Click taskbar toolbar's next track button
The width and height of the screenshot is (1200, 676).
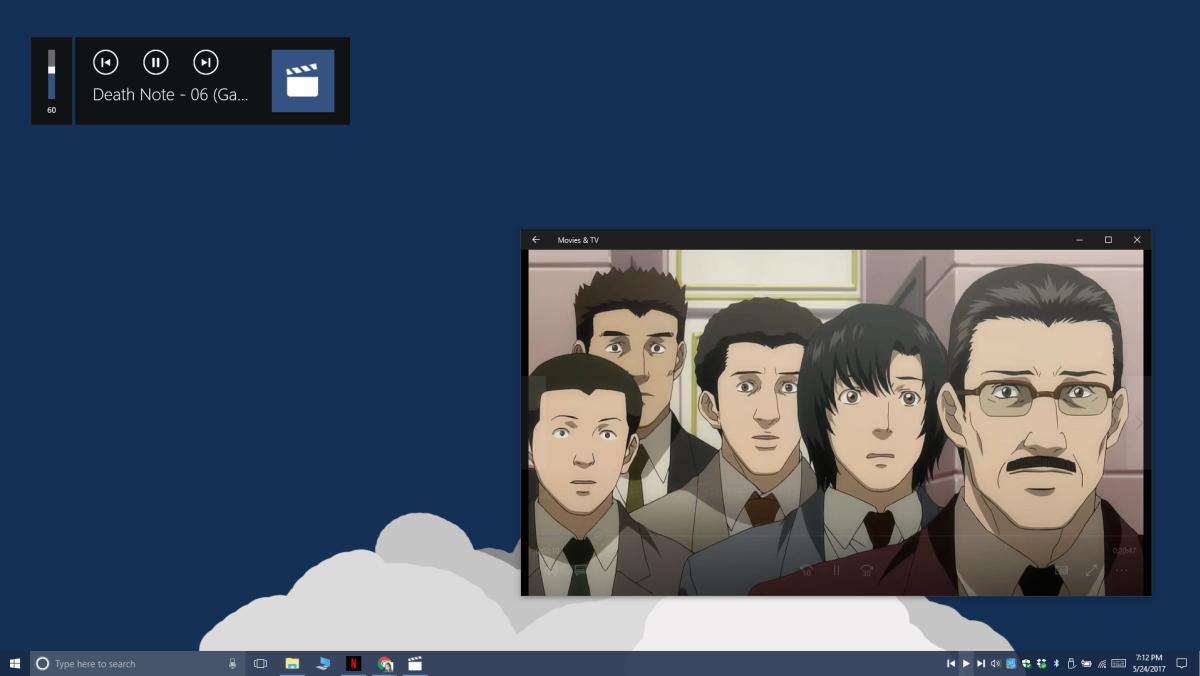981,663
